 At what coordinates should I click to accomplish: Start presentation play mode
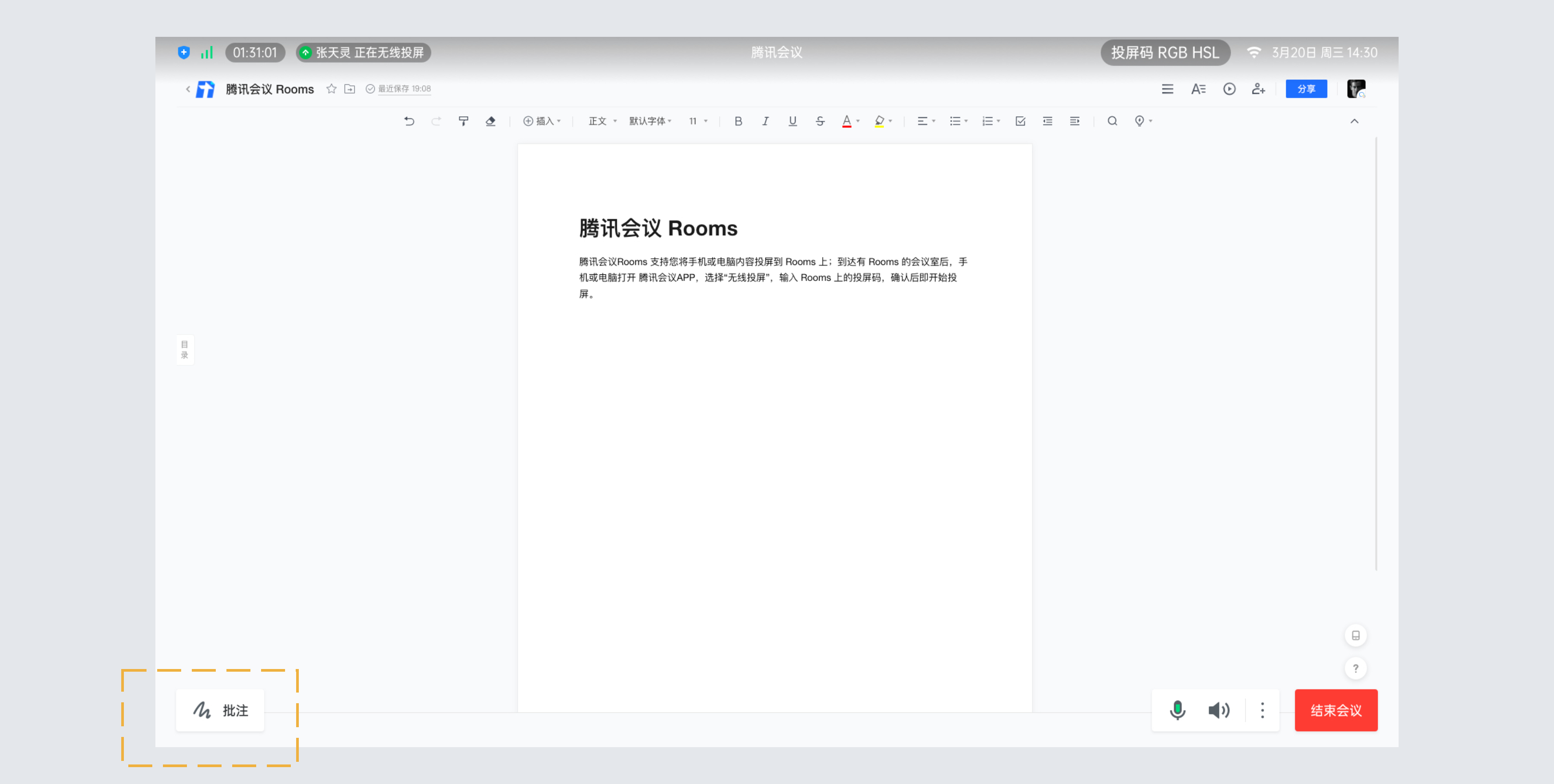coord(1229,89)
